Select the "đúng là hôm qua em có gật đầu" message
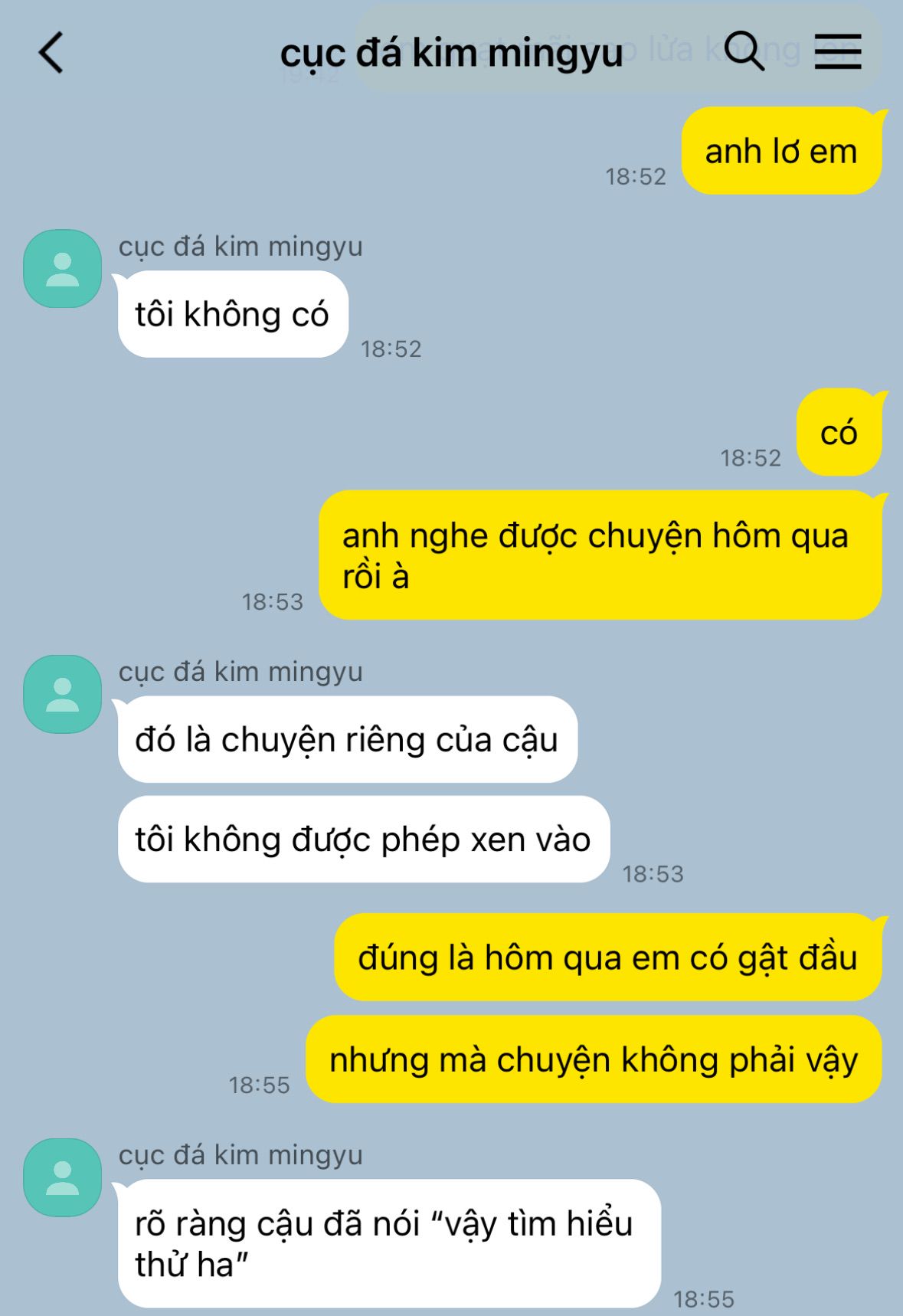 point(608,958)
